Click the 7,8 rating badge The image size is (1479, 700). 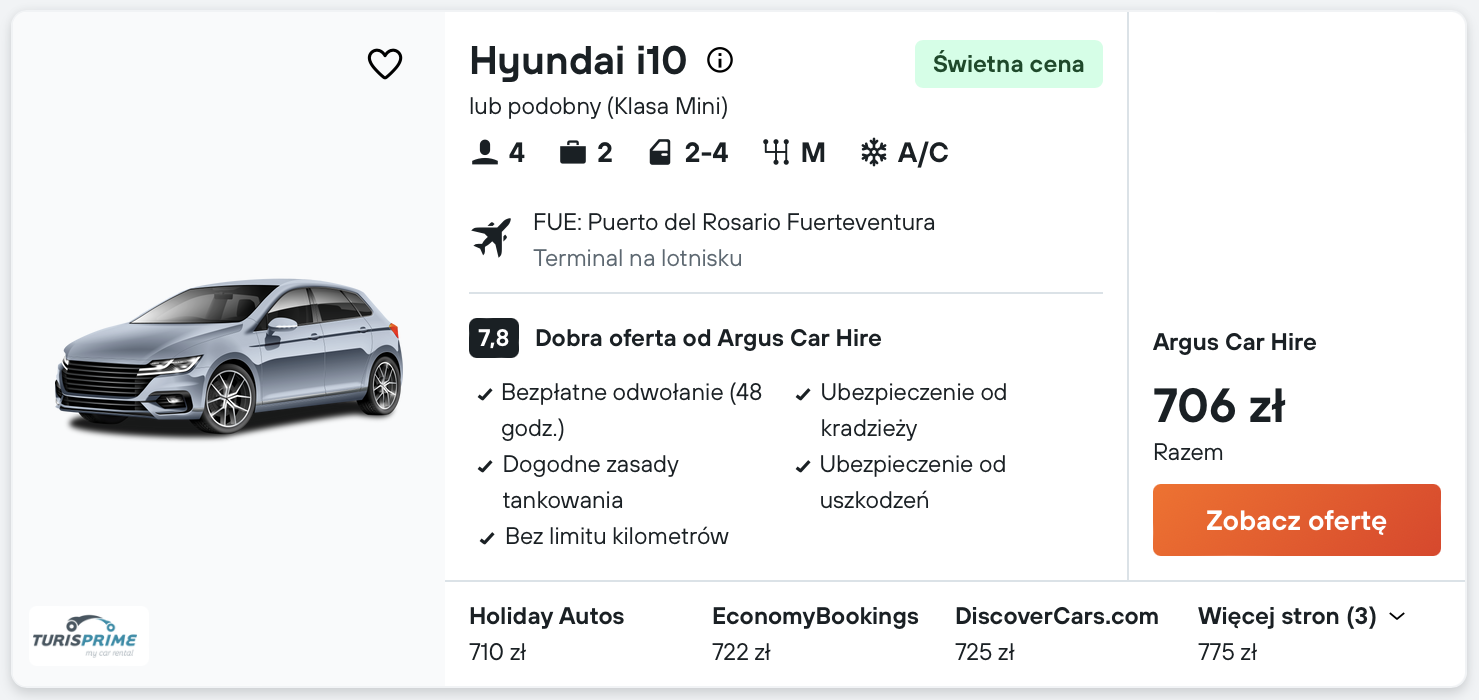[x=494, y=338]
